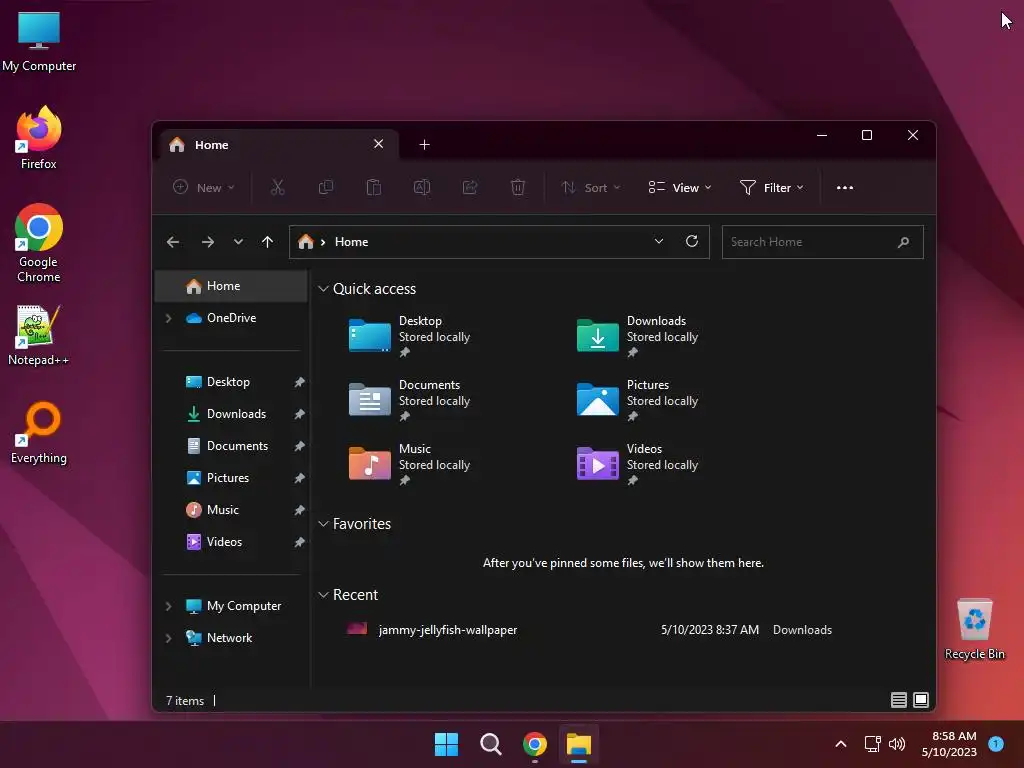The width and height of the screenshot is (1024, 768).
Task: Click File Explorer icon on taskbar
Action: click(x=579, y=744)
